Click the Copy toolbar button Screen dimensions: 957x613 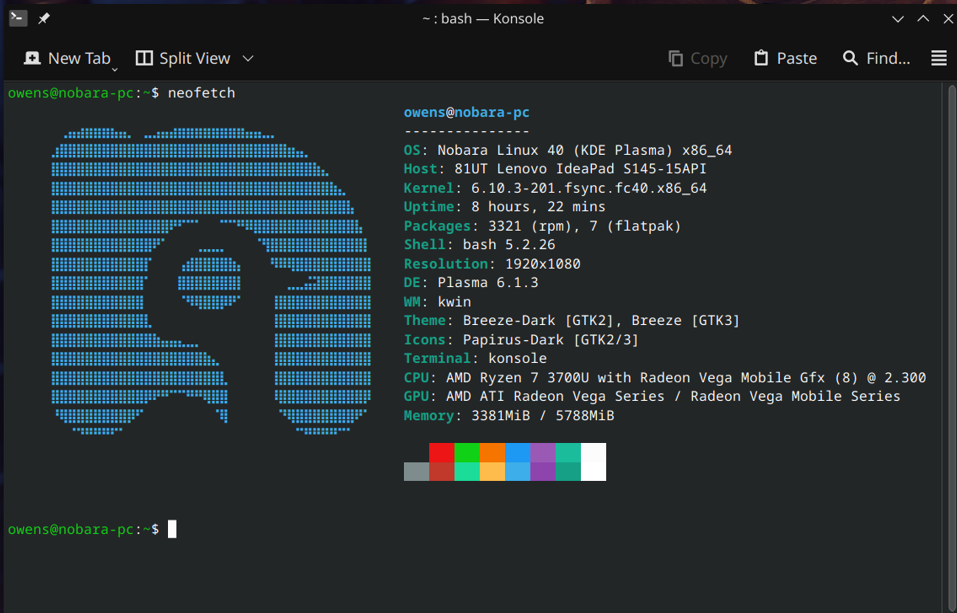[x=698, y=59]
